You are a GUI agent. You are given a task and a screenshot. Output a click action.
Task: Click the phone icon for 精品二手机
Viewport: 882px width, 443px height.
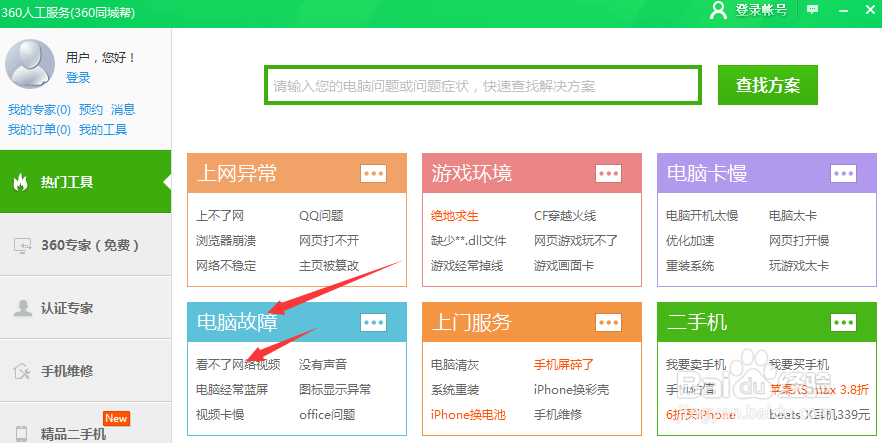[21, 434]
